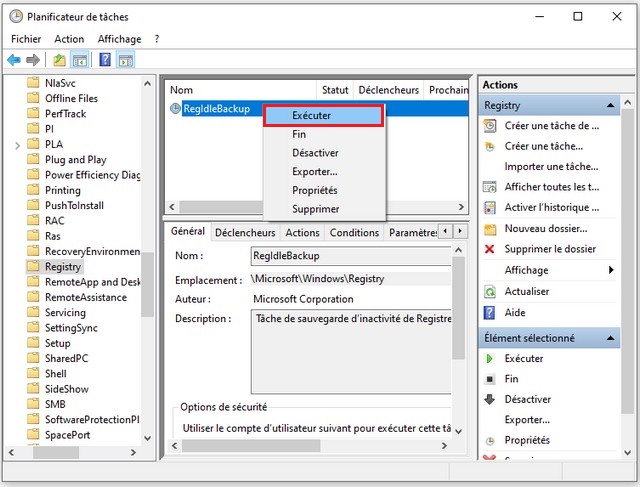This screenshot has height=487, width=640.
Task: Open the Affichage submenu in Actions pane
Action: [x=611, y=270]
